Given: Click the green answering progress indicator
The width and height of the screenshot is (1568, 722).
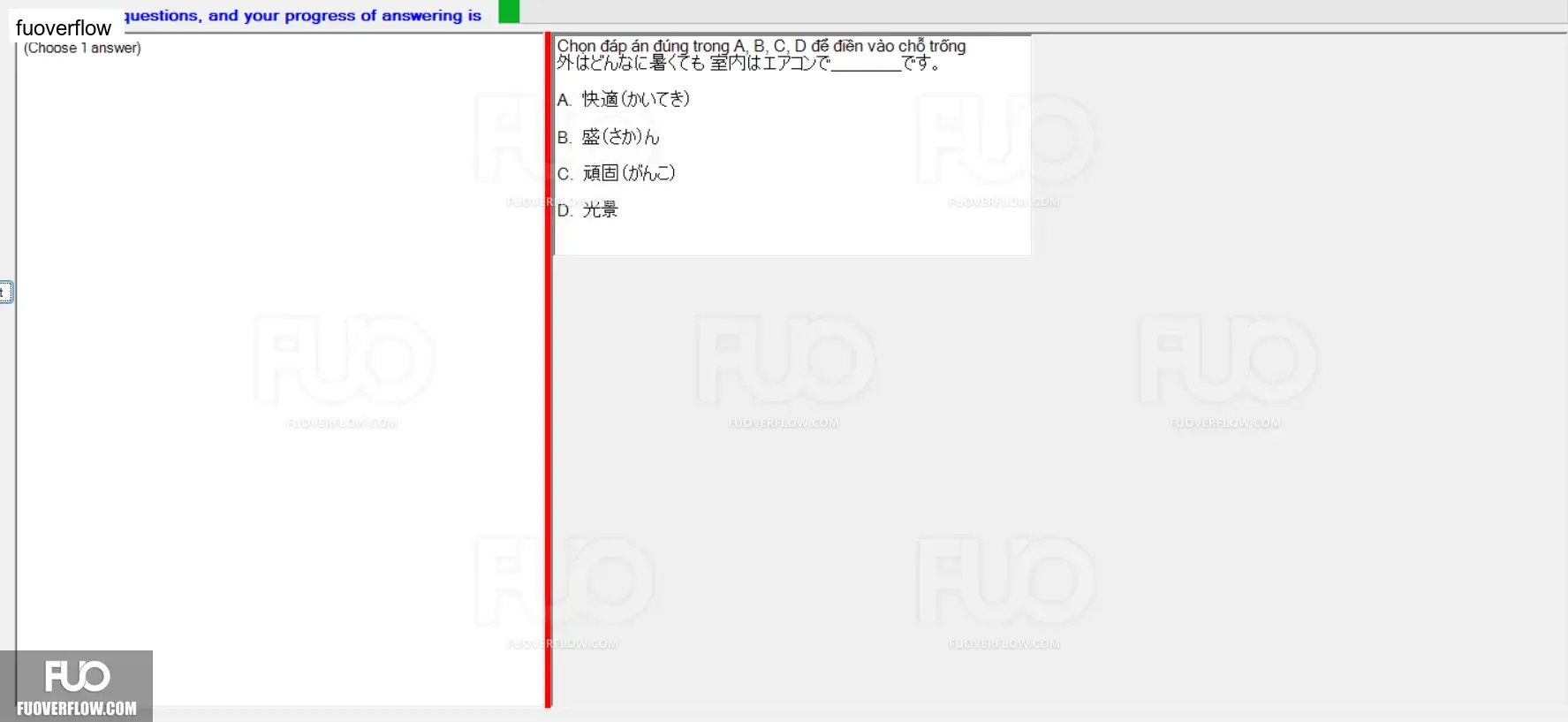Looking at the screenshot, I should (x=509, y=11).
